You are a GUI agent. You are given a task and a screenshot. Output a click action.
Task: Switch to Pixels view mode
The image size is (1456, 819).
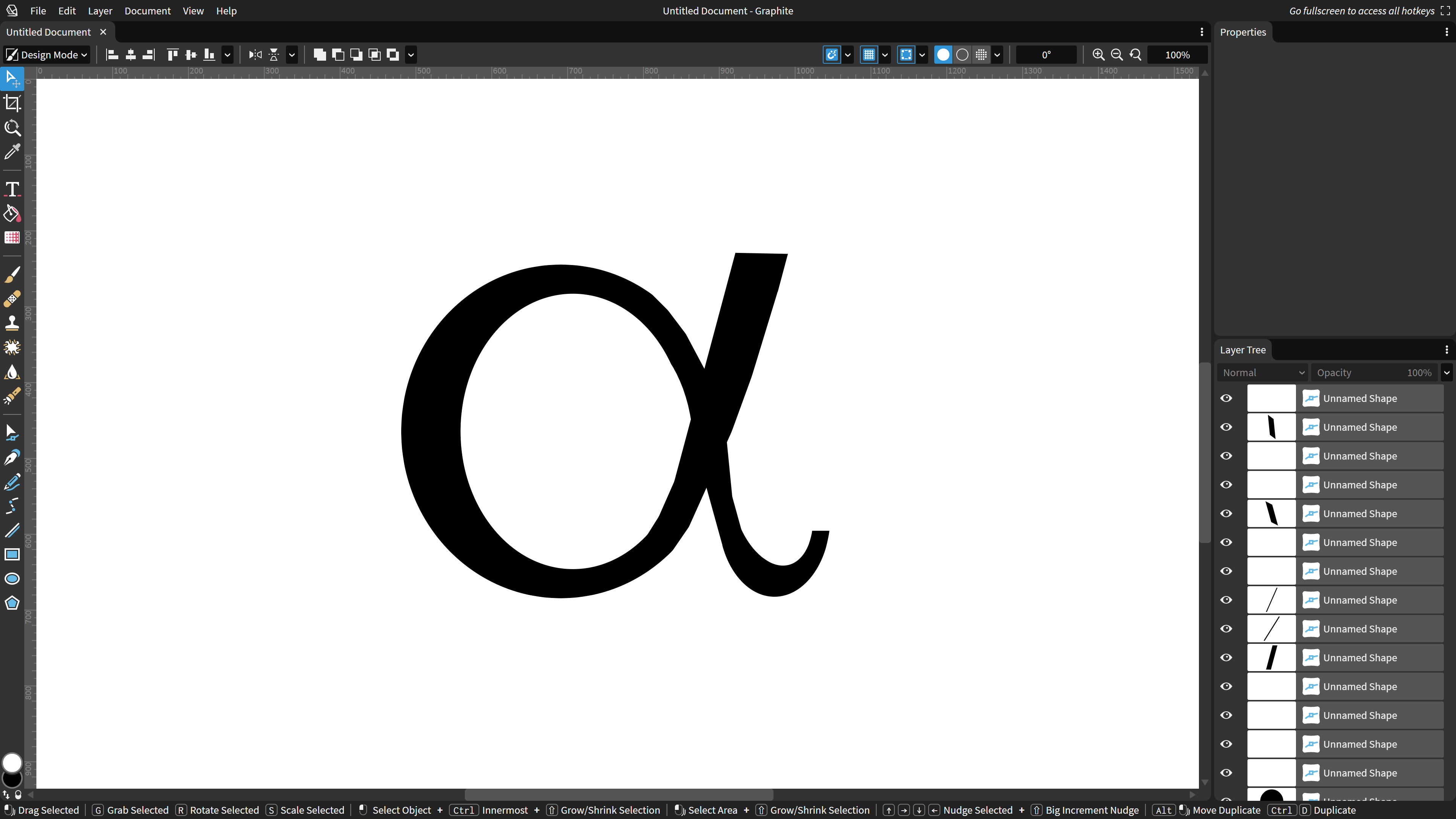point(981,55)
